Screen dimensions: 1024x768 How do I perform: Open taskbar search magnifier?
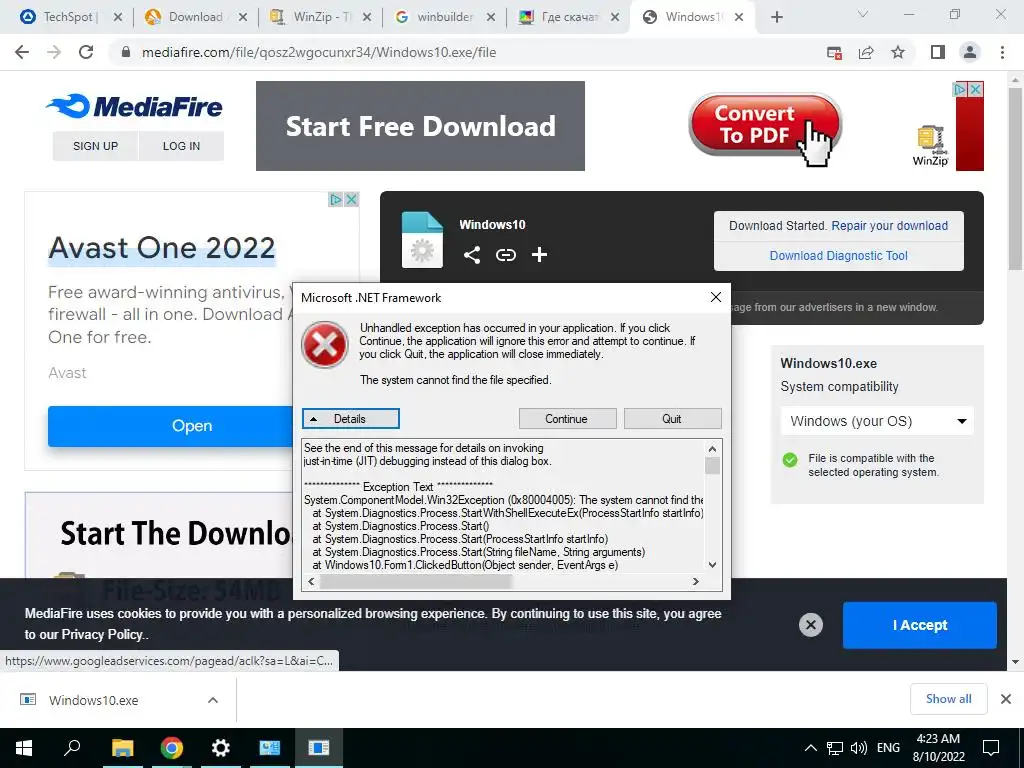click(72, 748)
